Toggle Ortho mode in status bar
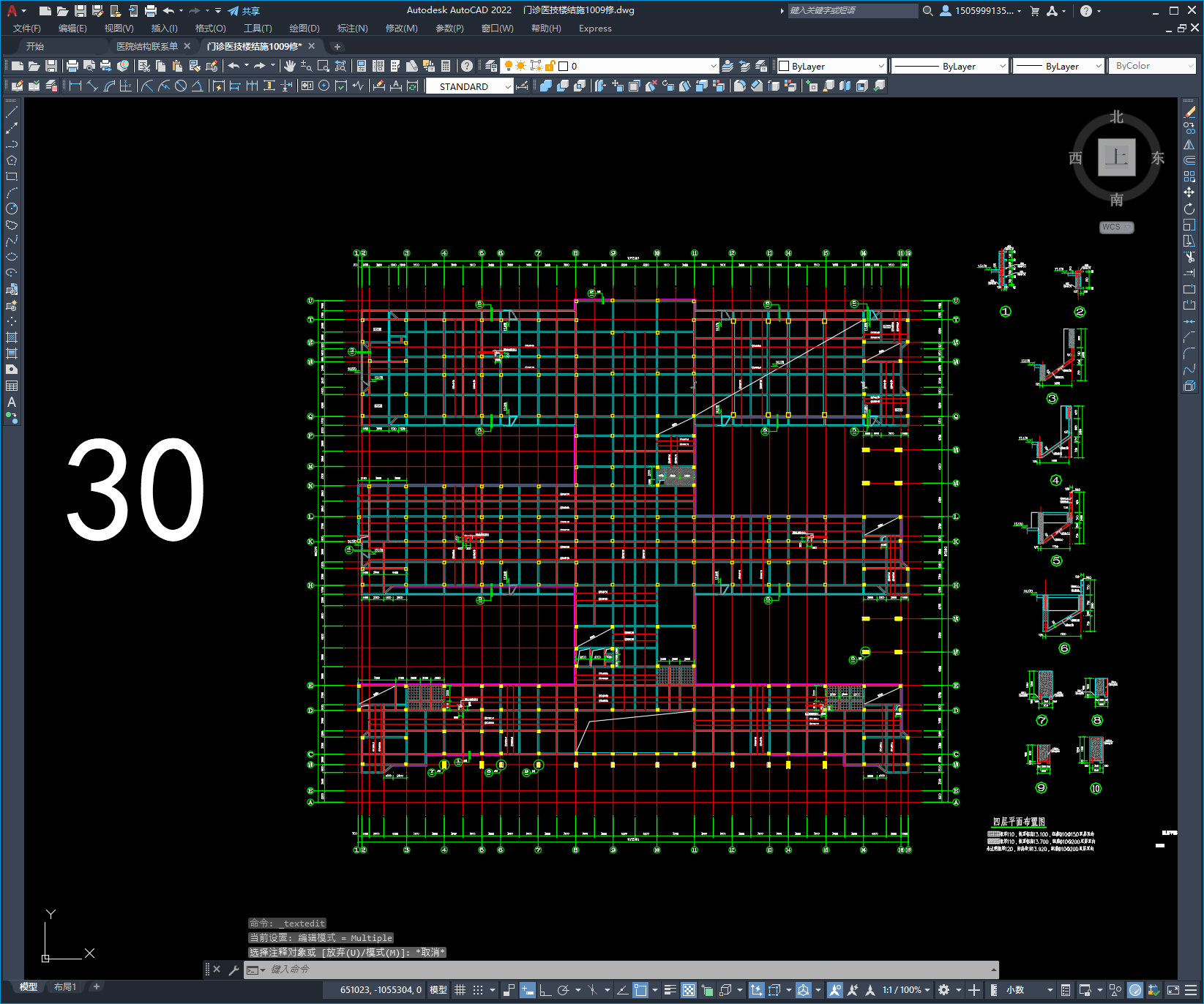 pyautogui.click(x=545, y=990)
